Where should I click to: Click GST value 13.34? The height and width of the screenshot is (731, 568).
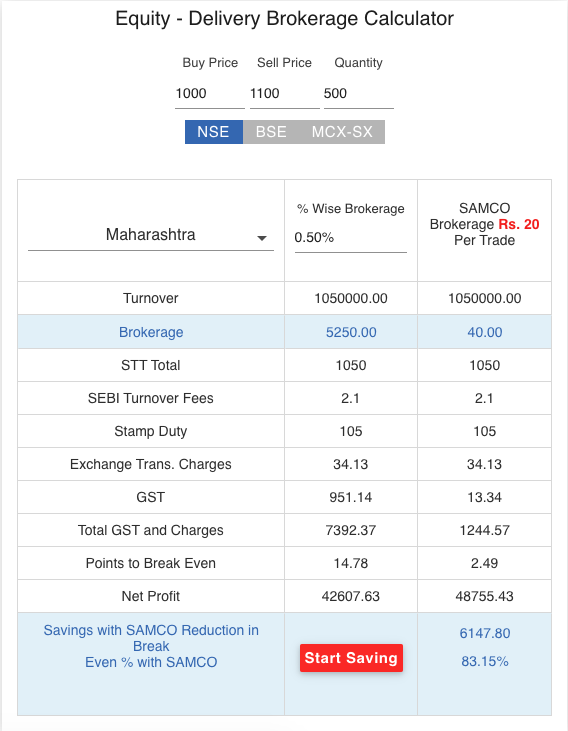coord(485,497)
